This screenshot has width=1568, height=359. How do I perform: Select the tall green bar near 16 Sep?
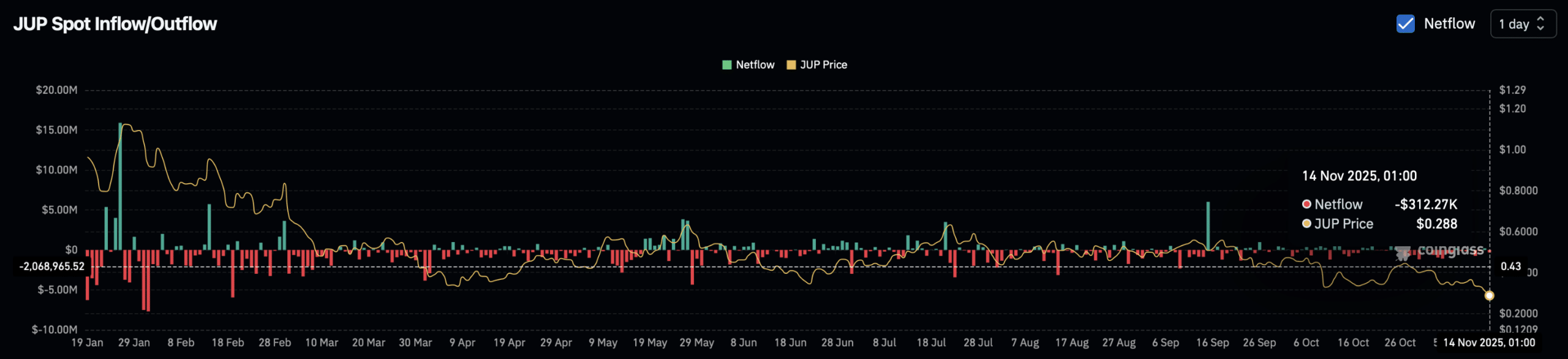point(1208,225)
